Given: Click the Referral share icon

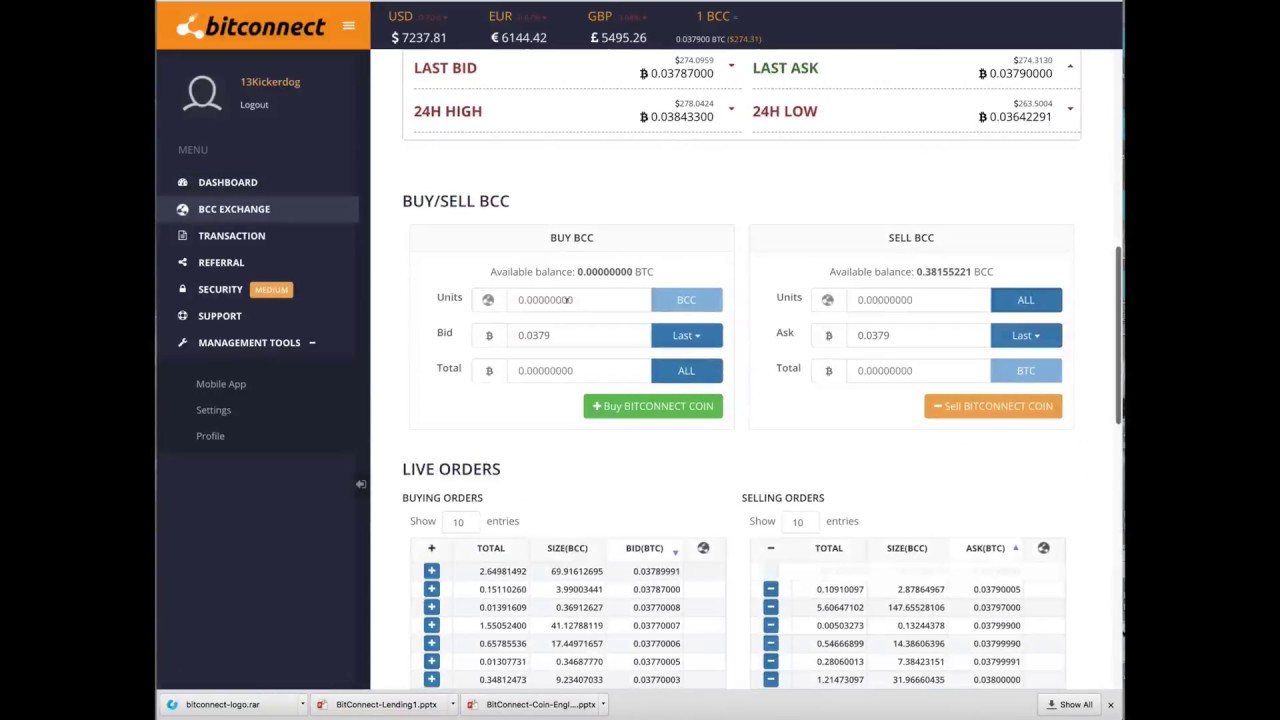Looking at the screenshot, I should [182, 262].
